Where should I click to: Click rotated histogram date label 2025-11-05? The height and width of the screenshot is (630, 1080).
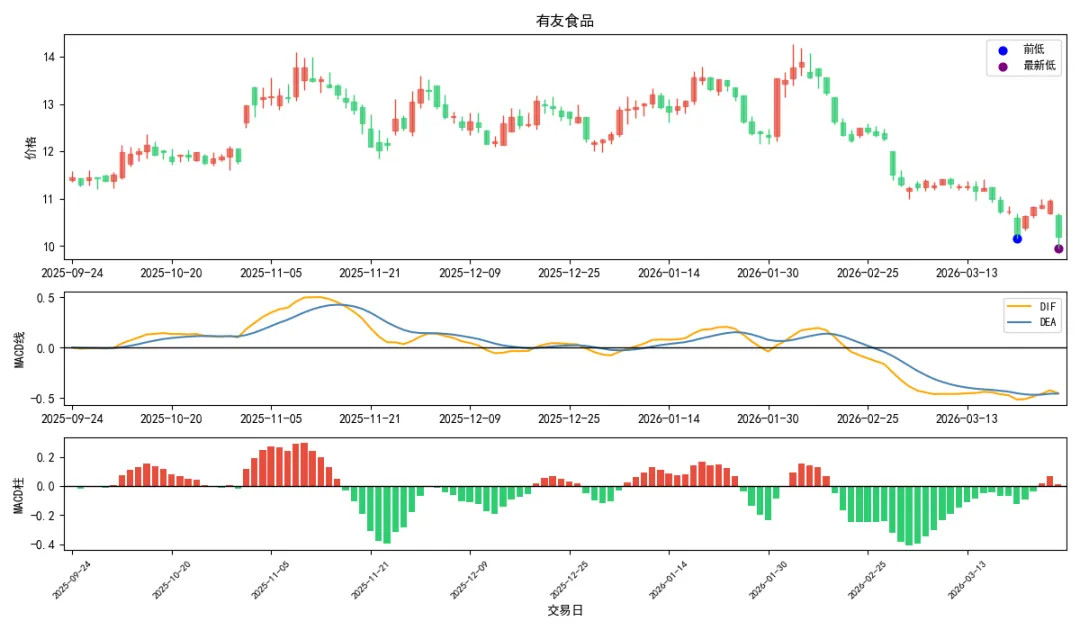[270, 580]
